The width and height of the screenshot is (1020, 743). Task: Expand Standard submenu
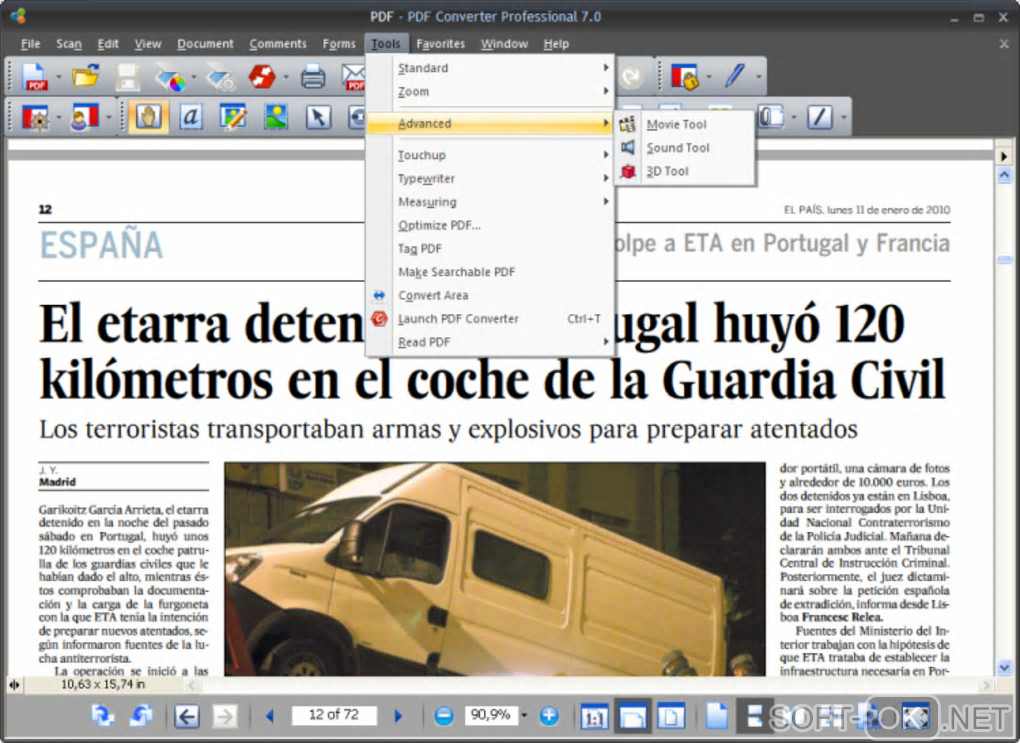click(490, 68)
